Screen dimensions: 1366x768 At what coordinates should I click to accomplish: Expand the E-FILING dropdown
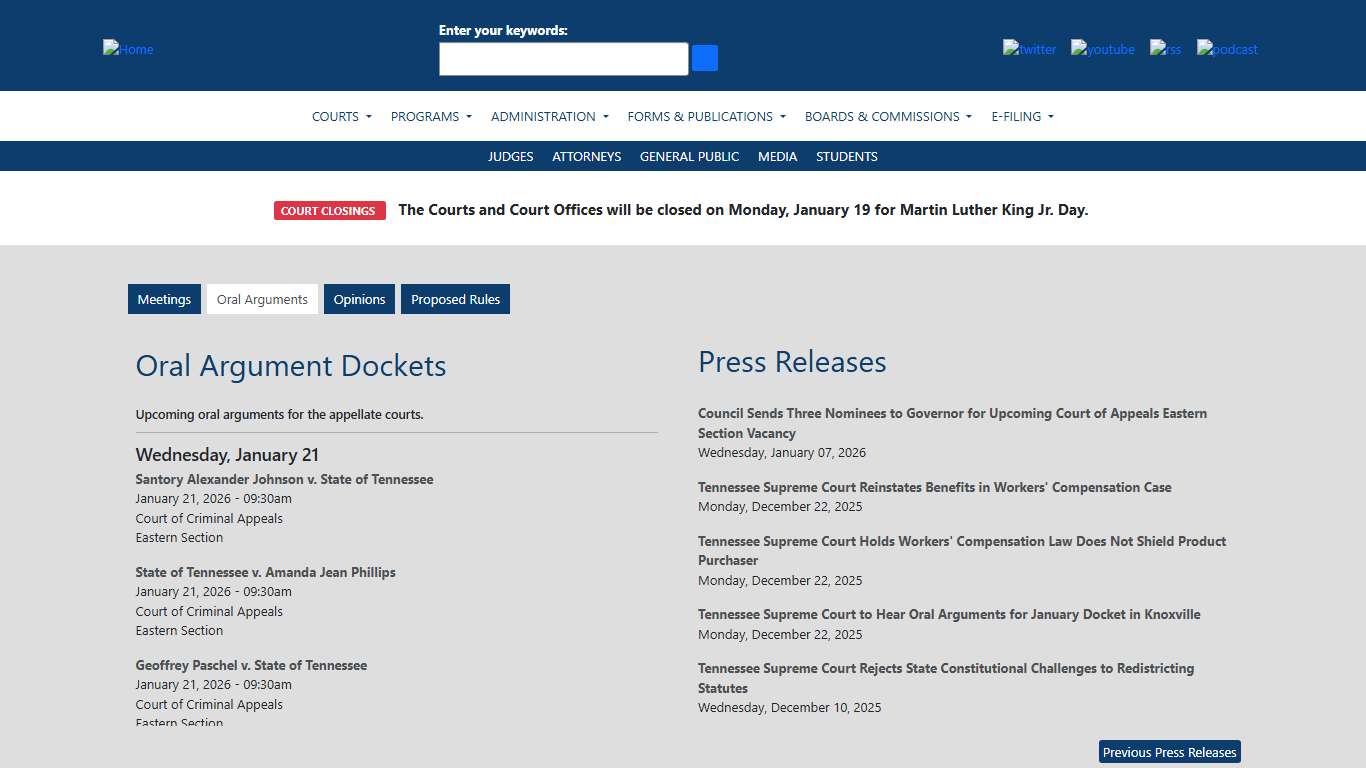tap(1022, 116)
